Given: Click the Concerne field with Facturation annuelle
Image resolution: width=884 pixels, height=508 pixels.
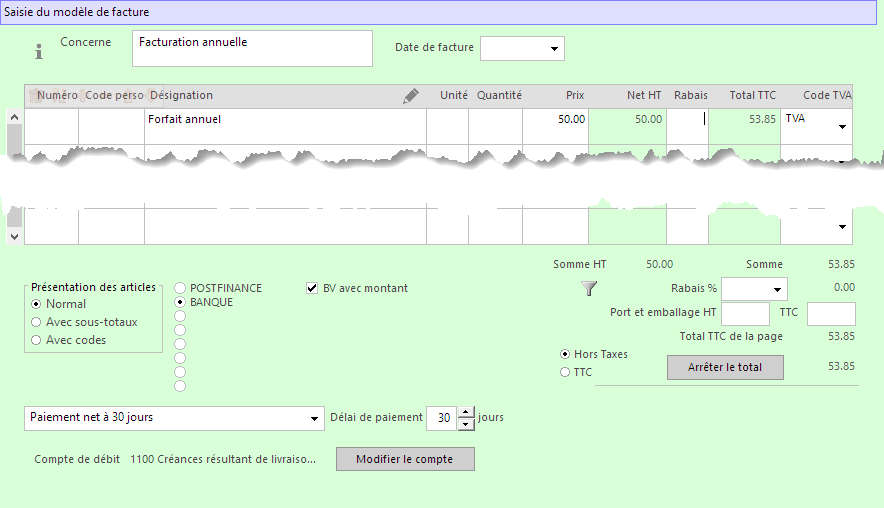Looking at the screenshot, I should pyautogui.click(x=252, y=48).
